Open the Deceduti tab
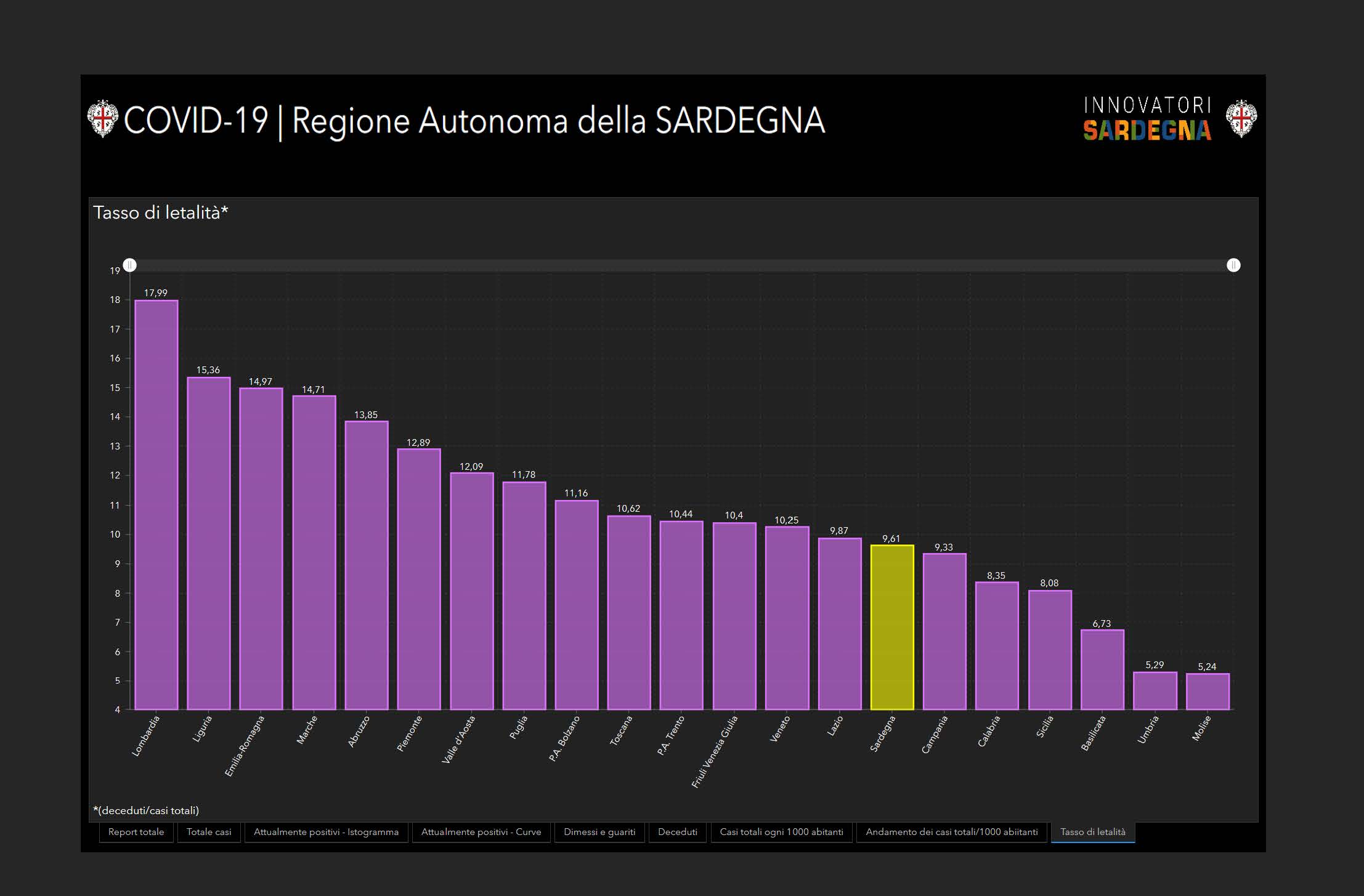Viewport: 1364px width, 896px height. (677, 832)
